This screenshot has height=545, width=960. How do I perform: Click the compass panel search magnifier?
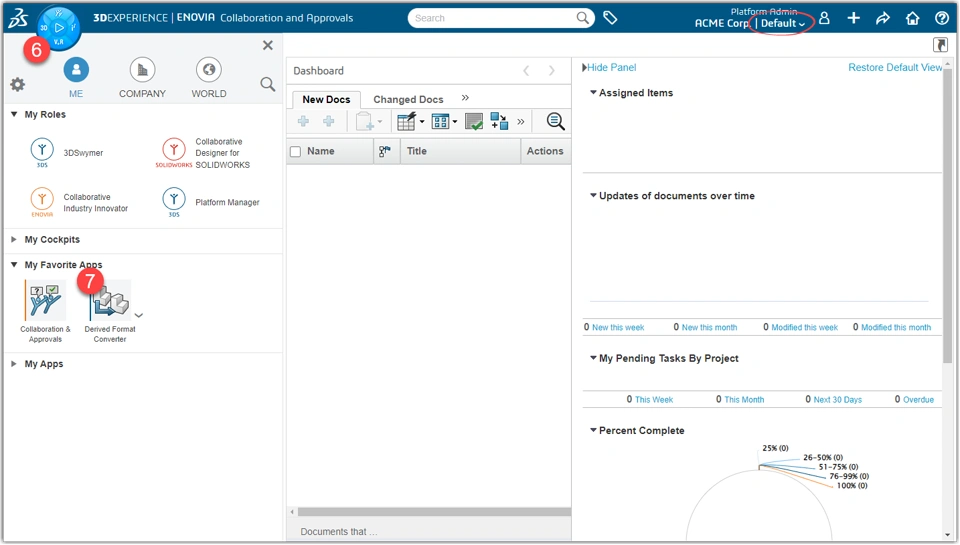point(268,84)
